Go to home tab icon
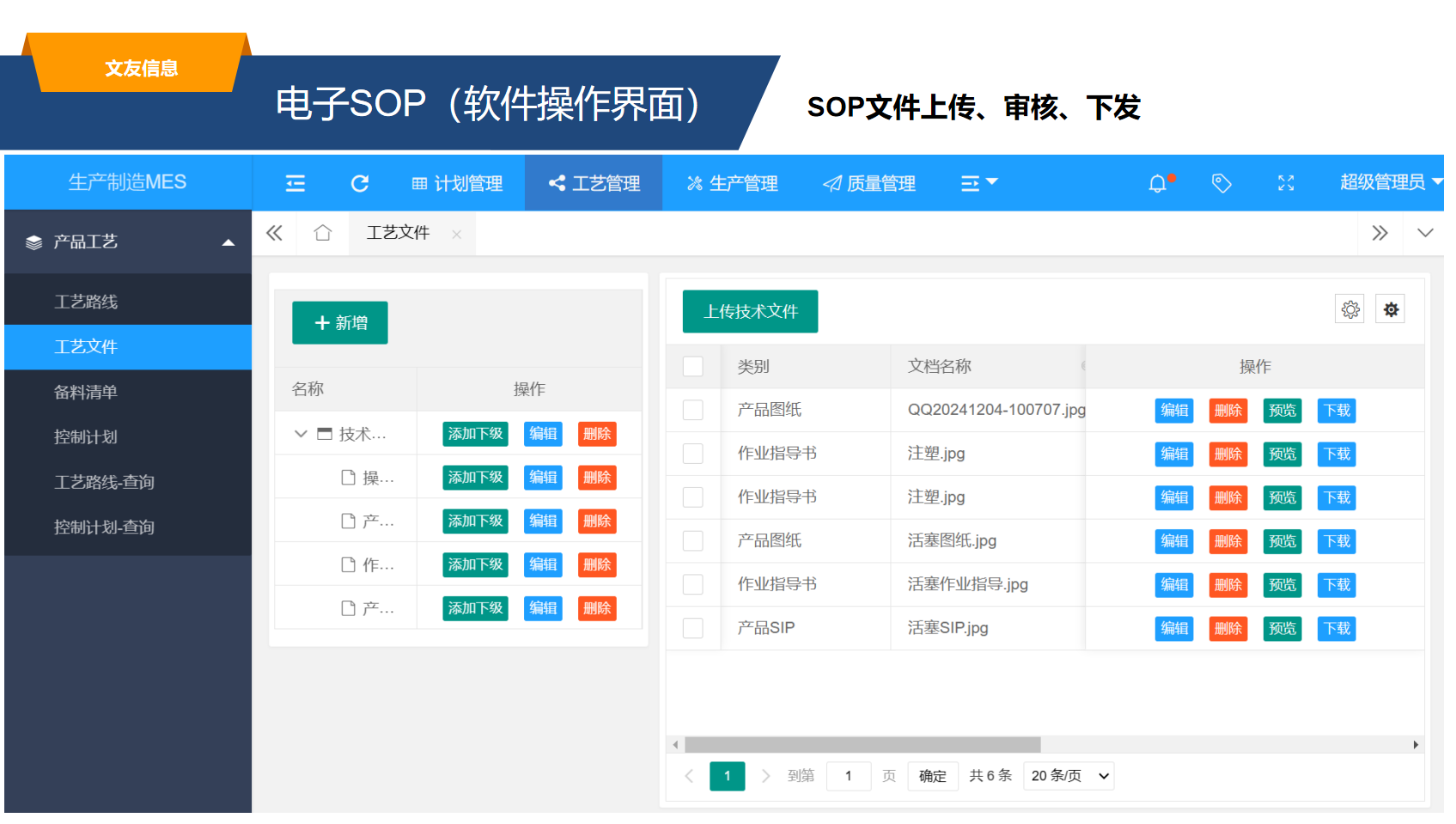The width and height of the screenshot is (1456, 824). [x=323, y=233]
